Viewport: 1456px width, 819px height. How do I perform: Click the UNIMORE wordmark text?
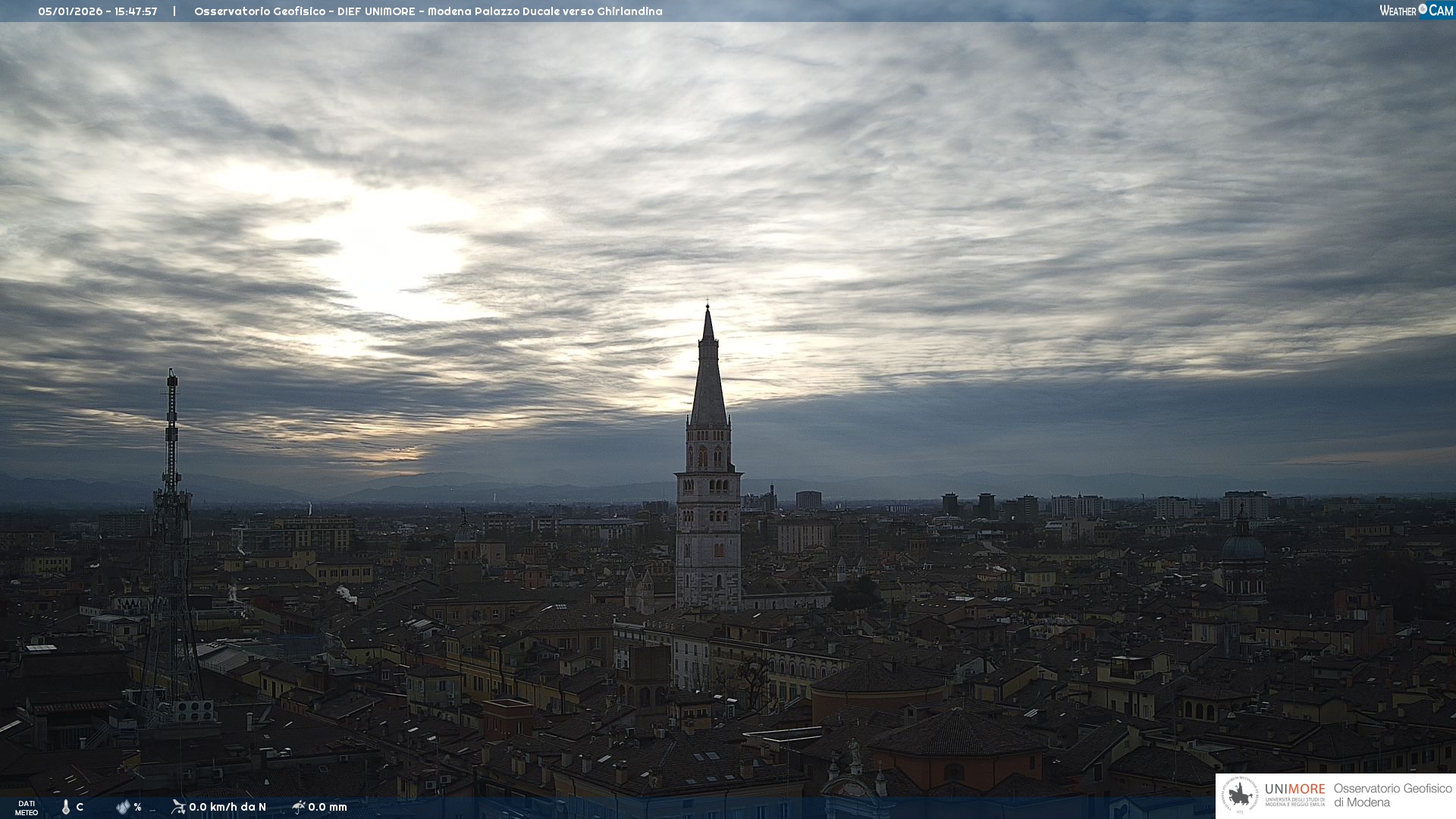[x=1294, y=789]
